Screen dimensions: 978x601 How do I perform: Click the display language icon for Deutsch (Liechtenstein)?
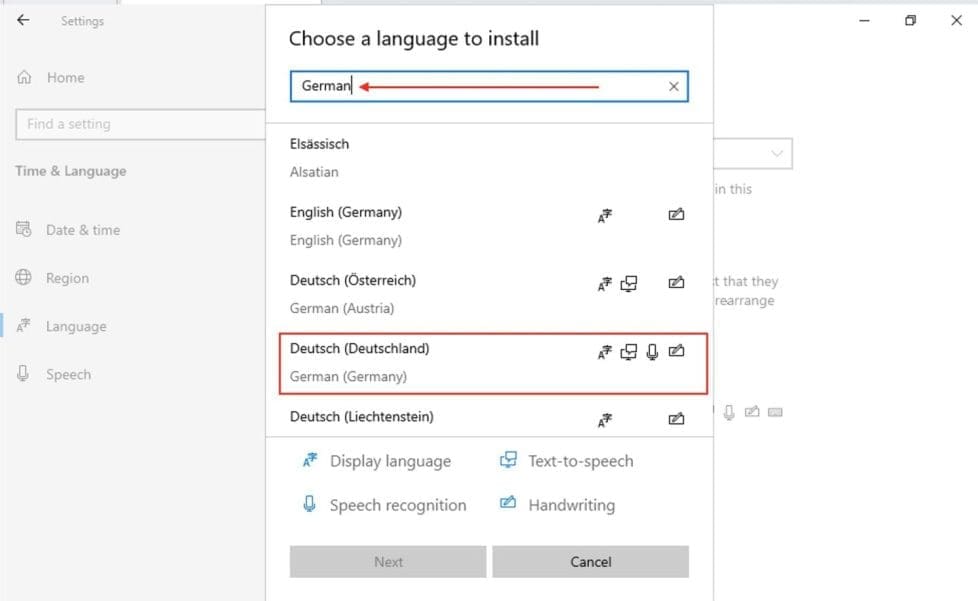(605, 419)
